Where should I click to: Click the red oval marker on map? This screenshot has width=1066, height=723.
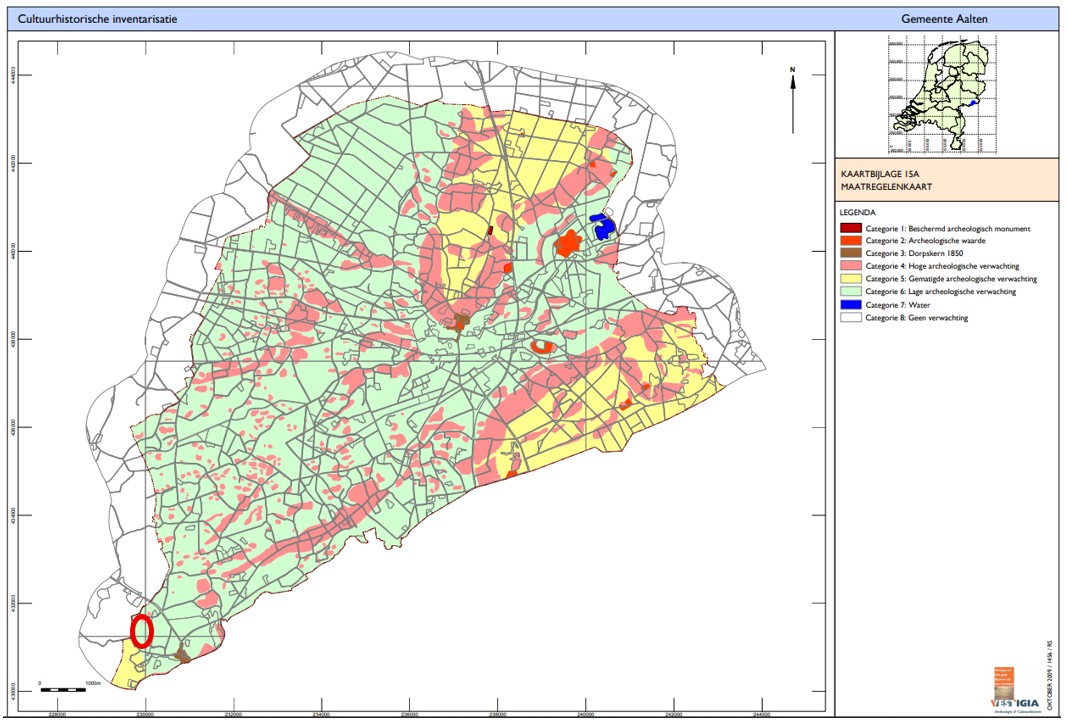[x=142, y=631]
